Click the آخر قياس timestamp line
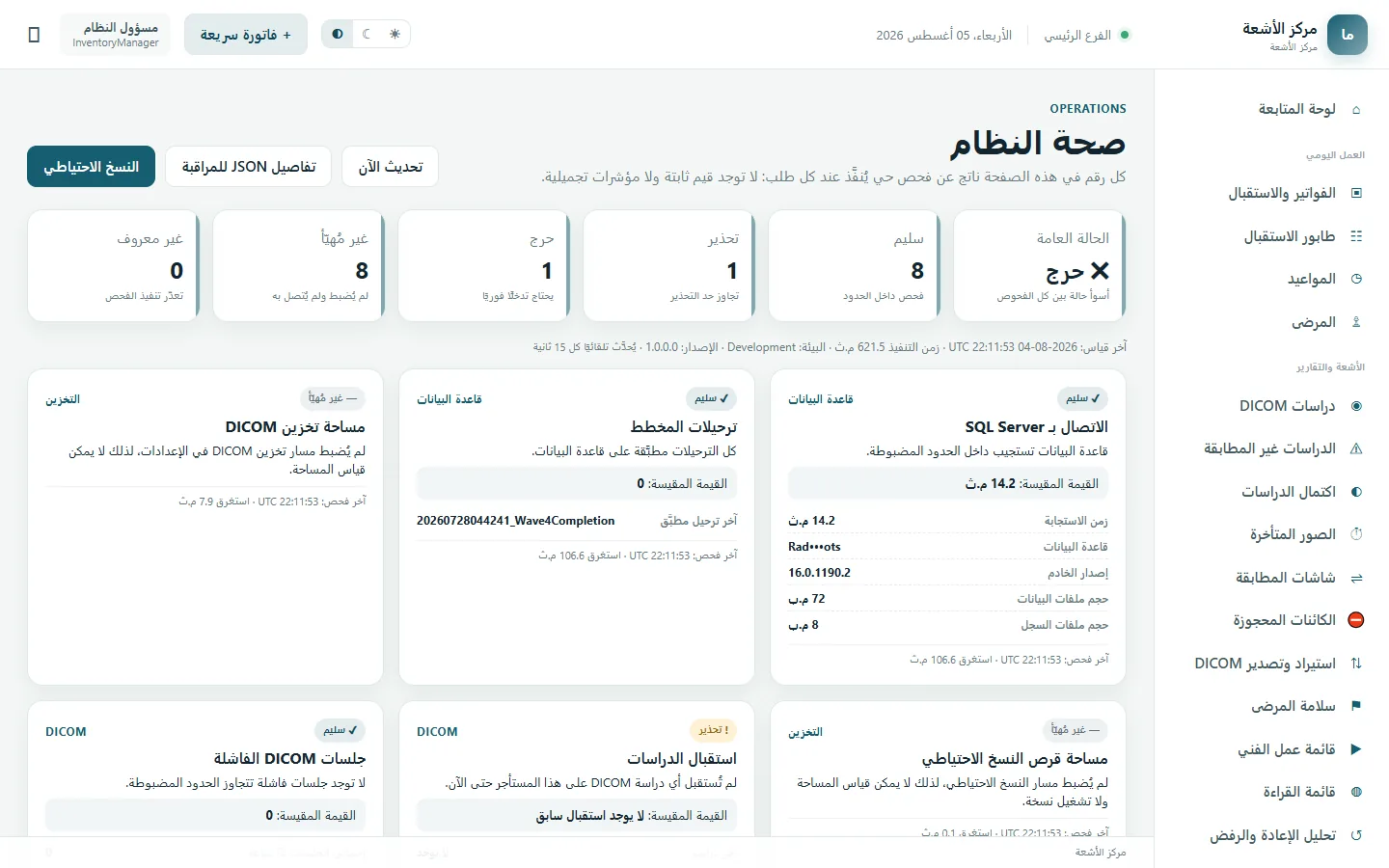 point(830,347)
